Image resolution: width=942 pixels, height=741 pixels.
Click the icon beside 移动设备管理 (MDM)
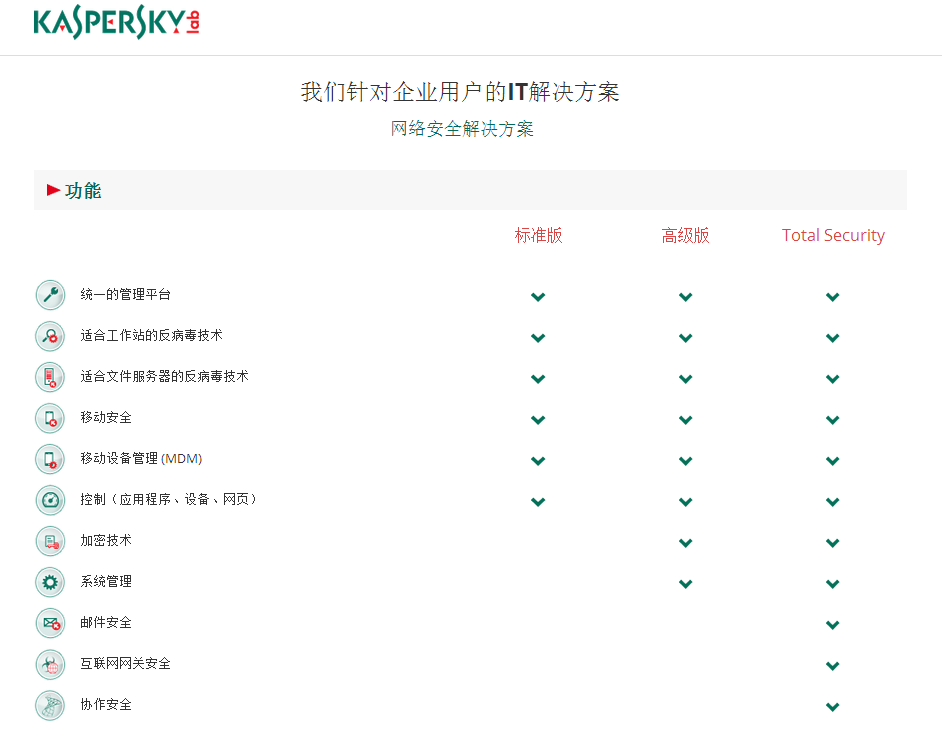[50, 459]
